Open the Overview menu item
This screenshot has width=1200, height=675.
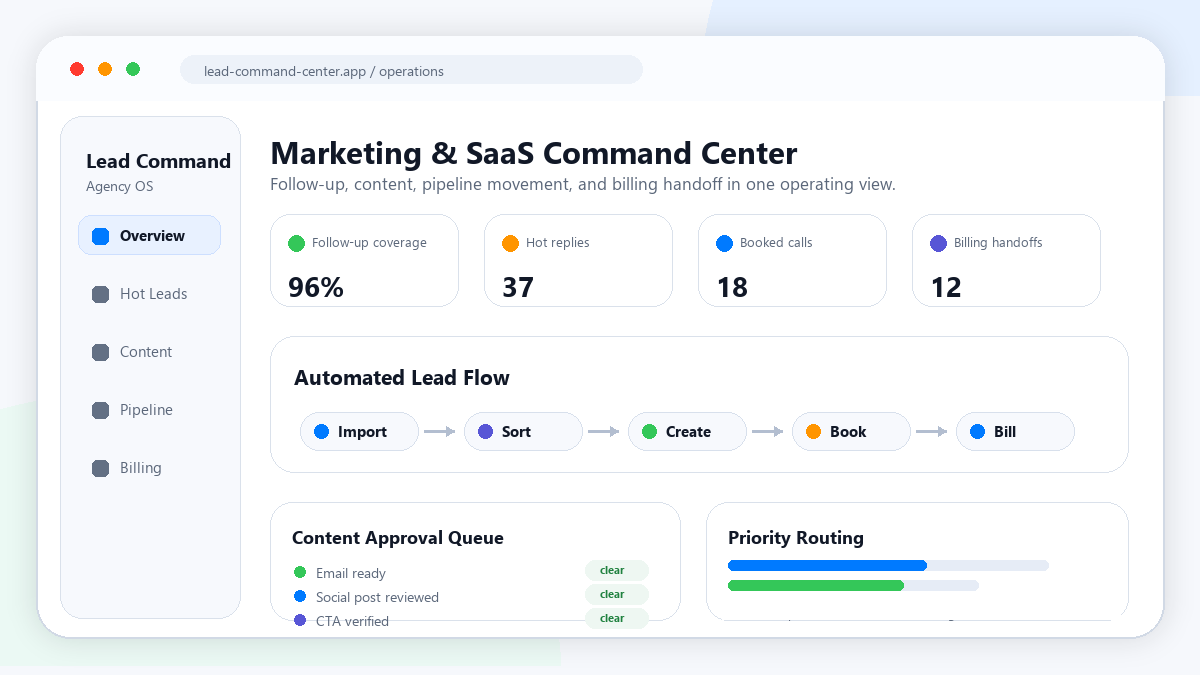point(149,236)
